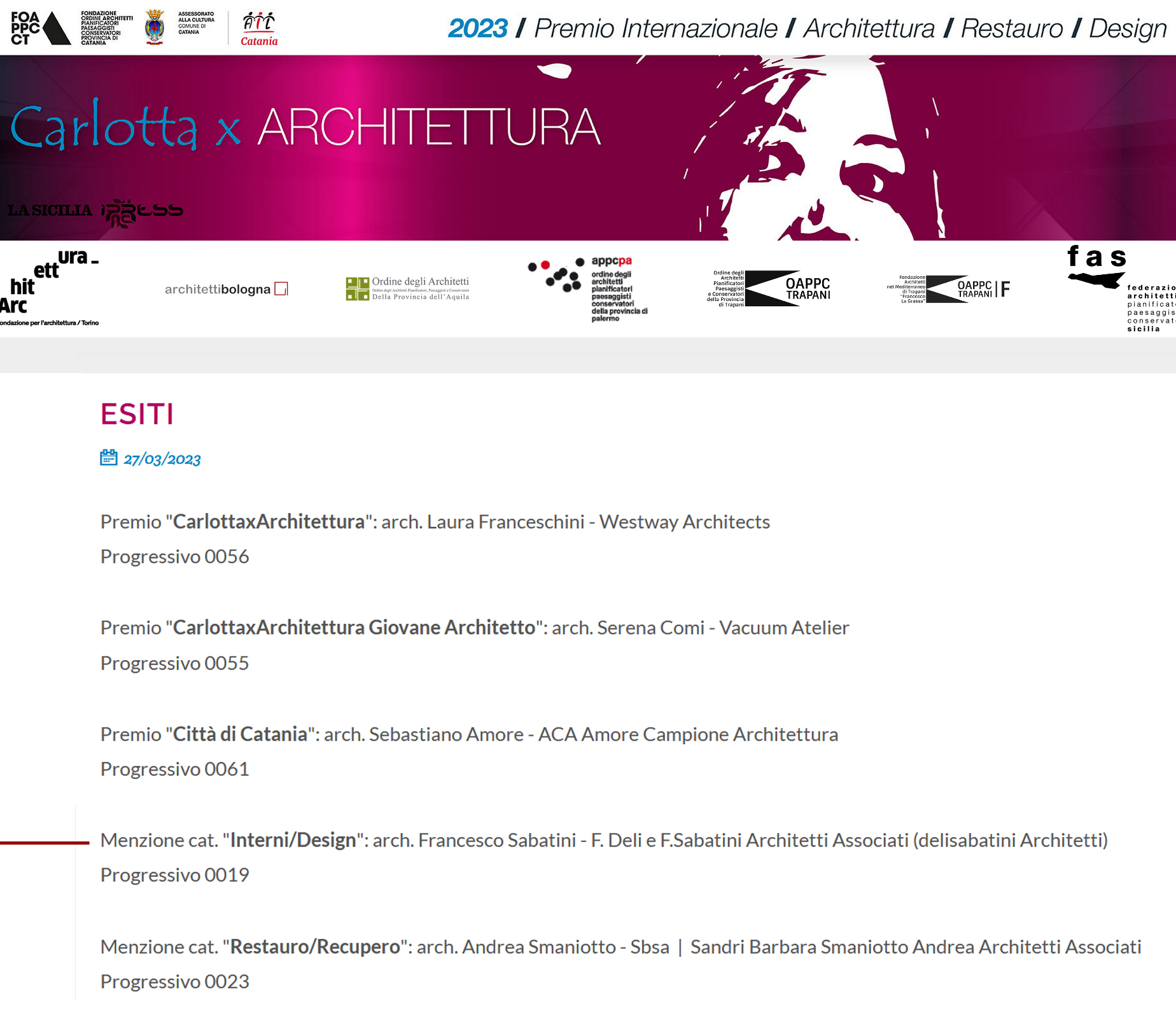Click the Carlotta x ARCHITETTURA banner title

click(x=305, y=127)
